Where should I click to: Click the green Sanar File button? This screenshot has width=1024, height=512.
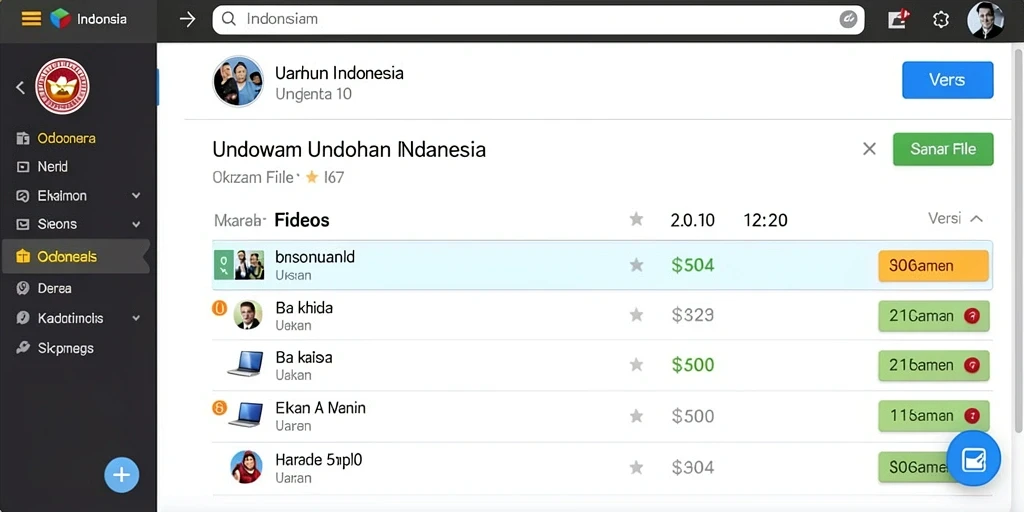point(943,149)
